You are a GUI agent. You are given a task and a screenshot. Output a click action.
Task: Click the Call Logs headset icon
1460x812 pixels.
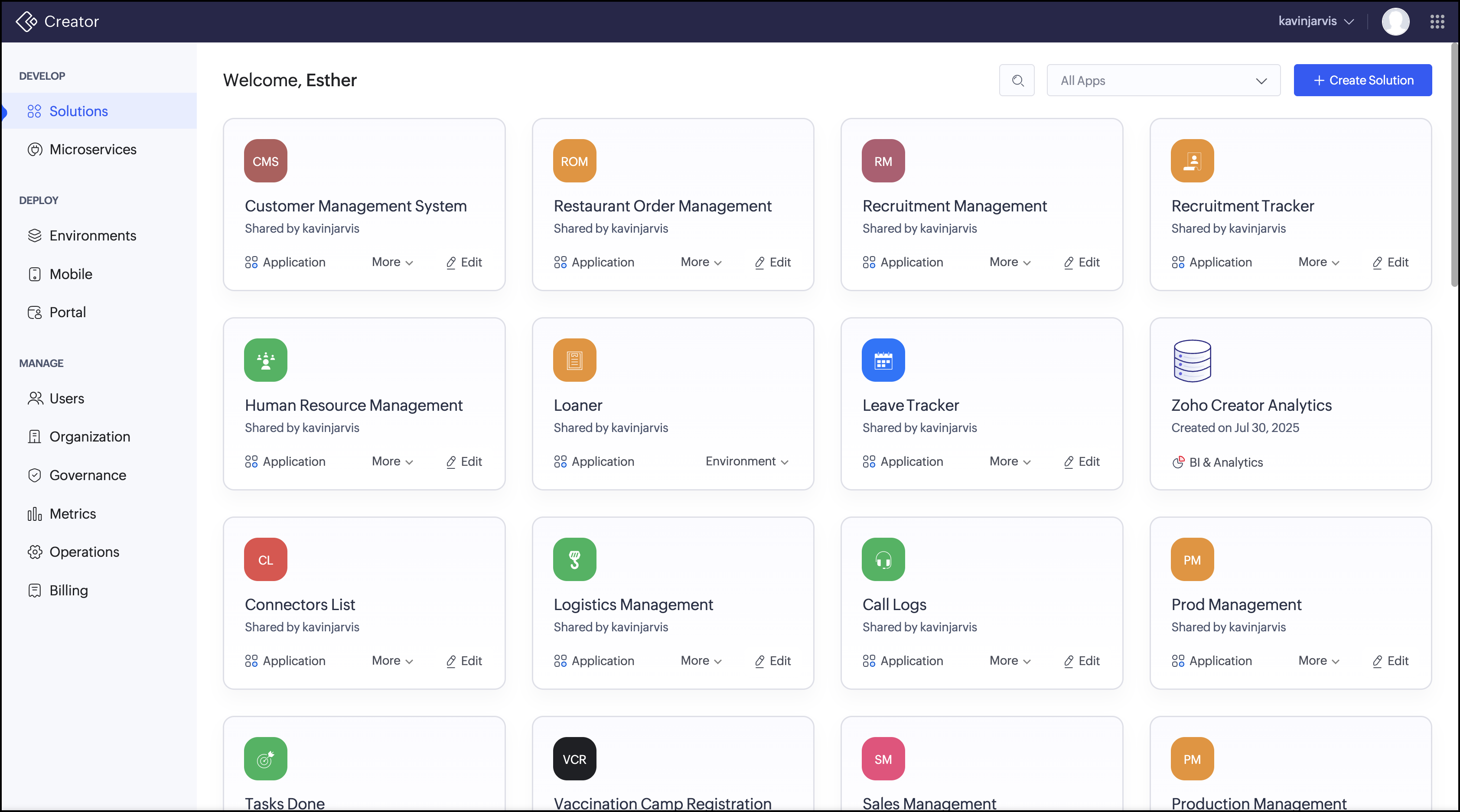[x=883, y=560]
